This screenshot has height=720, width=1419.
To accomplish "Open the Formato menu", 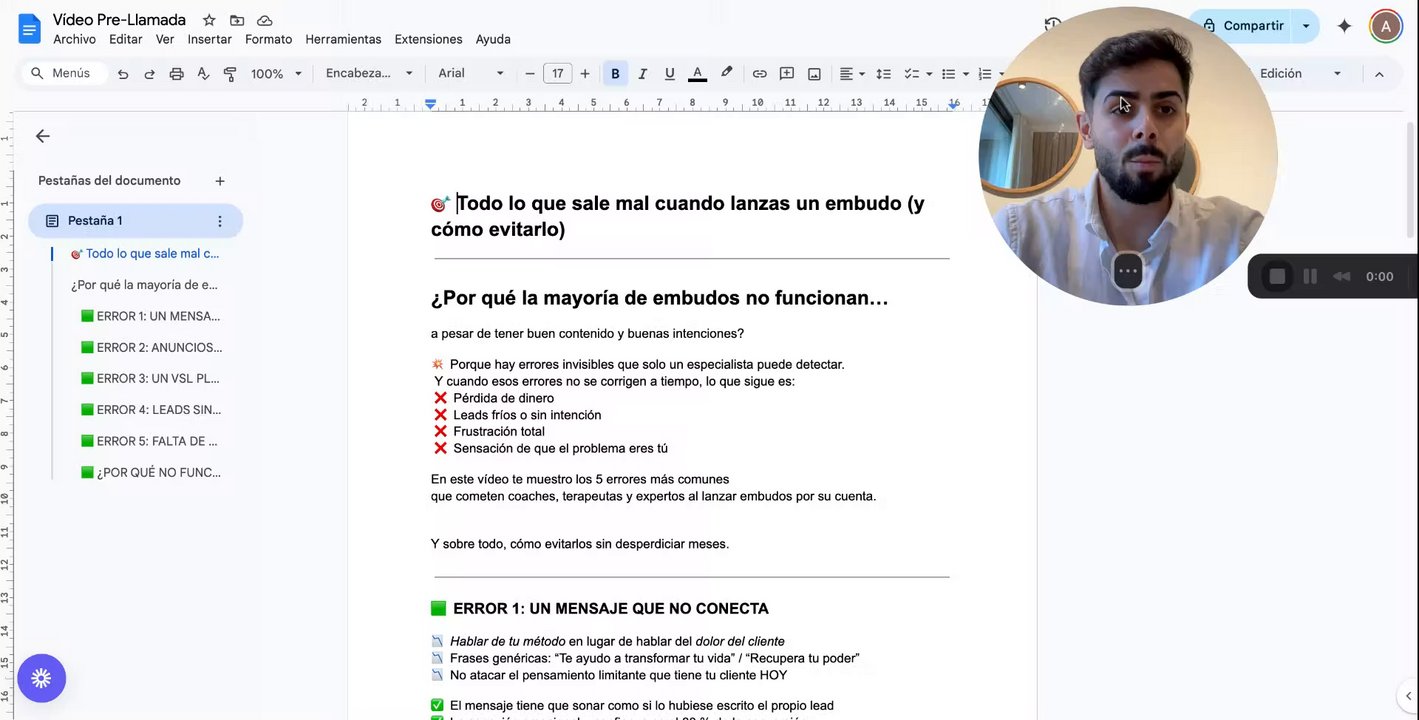I will pos(269,40).
